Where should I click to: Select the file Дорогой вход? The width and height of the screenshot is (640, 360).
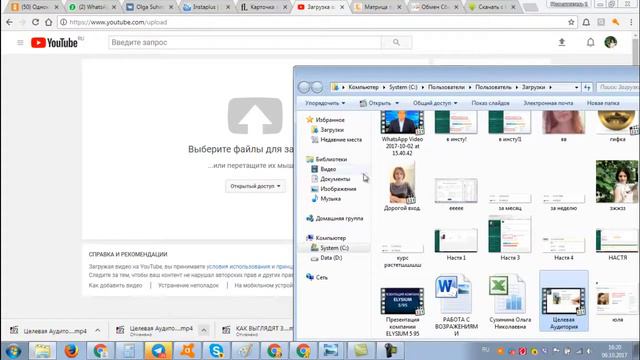click(402, 187)
